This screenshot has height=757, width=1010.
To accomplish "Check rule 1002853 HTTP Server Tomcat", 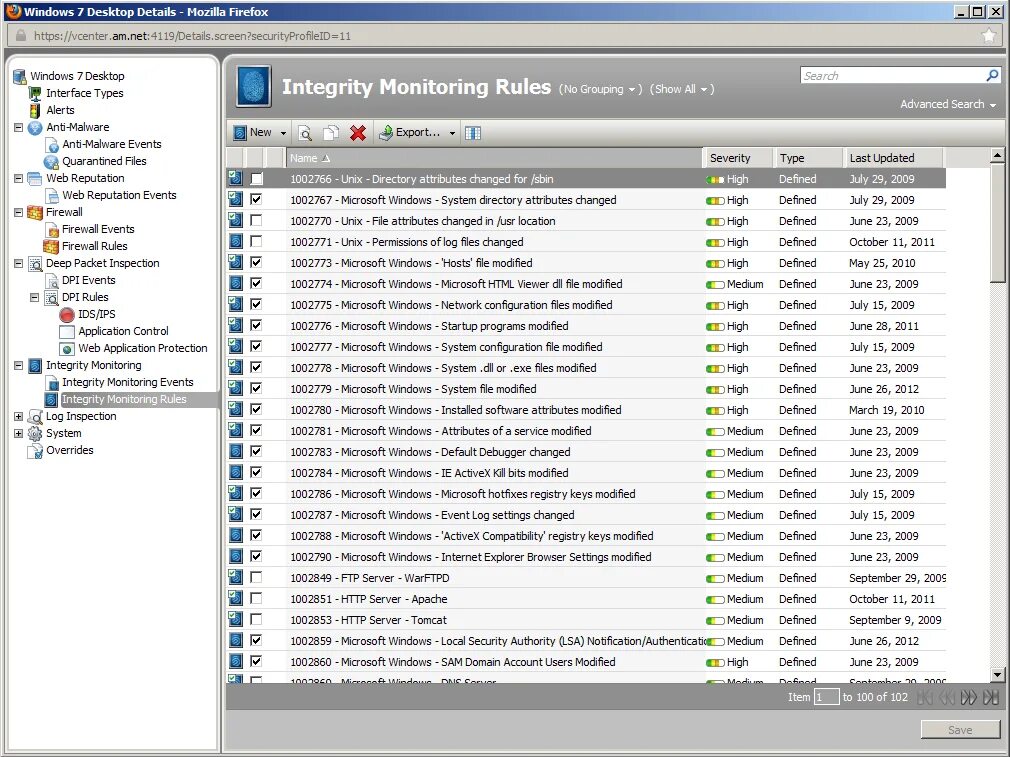I will pyautogui.click(x=256, y=620).
